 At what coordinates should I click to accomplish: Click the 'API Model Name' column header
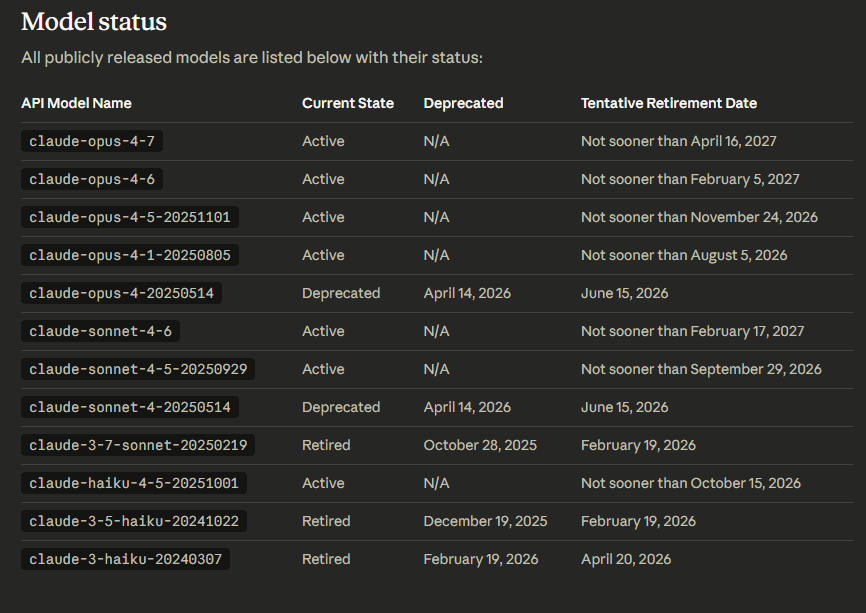(x=76, y=103)
